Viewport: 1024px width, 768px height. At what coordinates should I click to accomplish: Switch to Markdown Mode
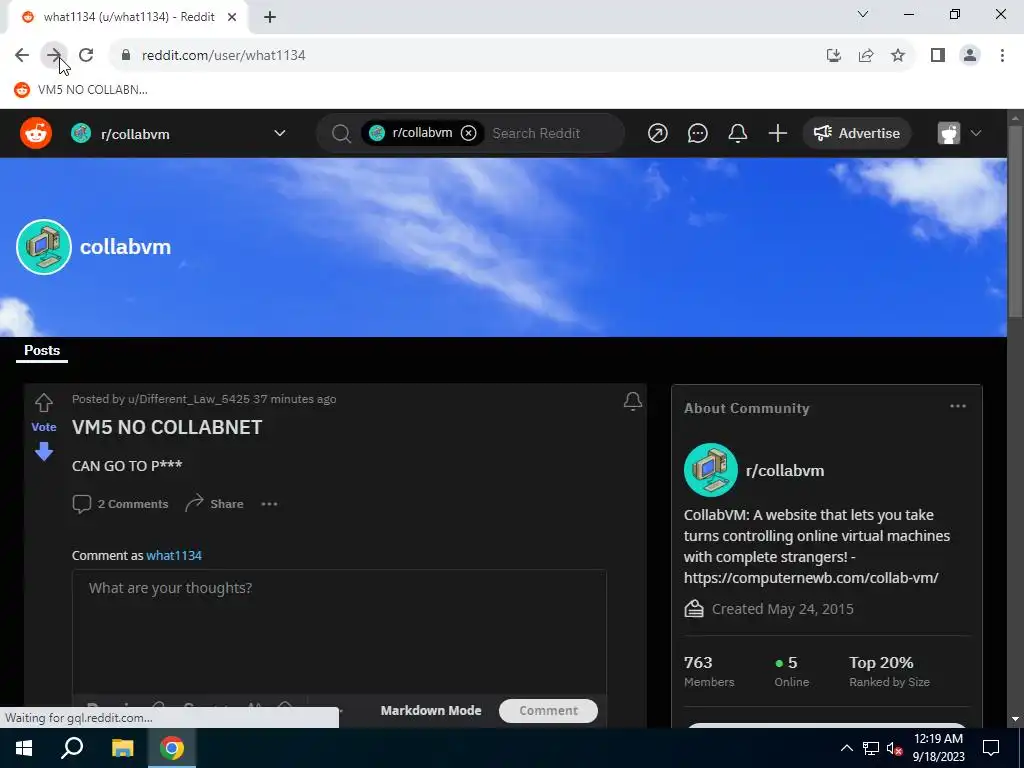click(x=431, y=711)
